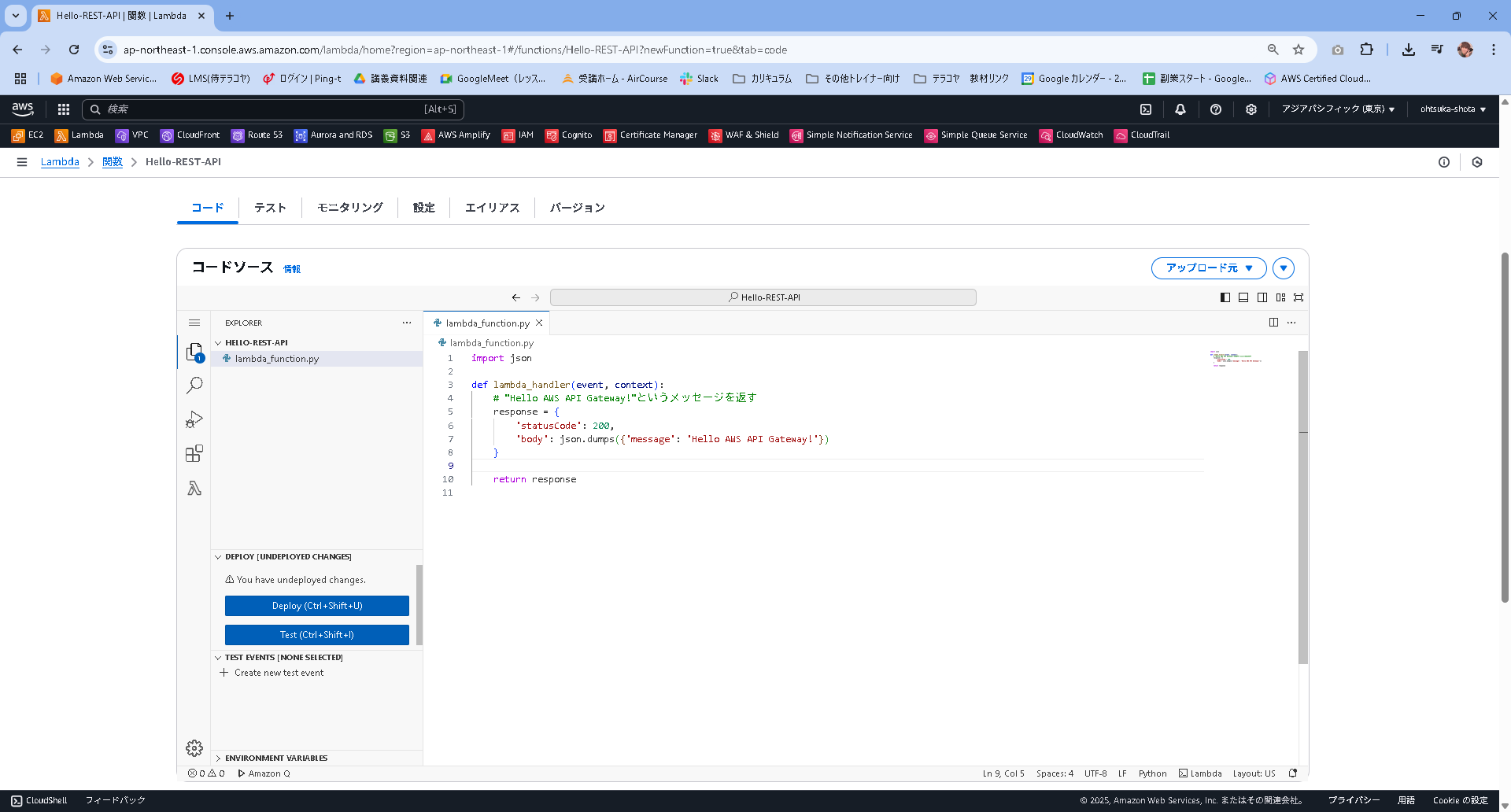Image resolution: width=1511 pixels, height=812 pixels.
Task: Click the AWS Lambda icon in the editor sidebar
Action: [194, 488]
